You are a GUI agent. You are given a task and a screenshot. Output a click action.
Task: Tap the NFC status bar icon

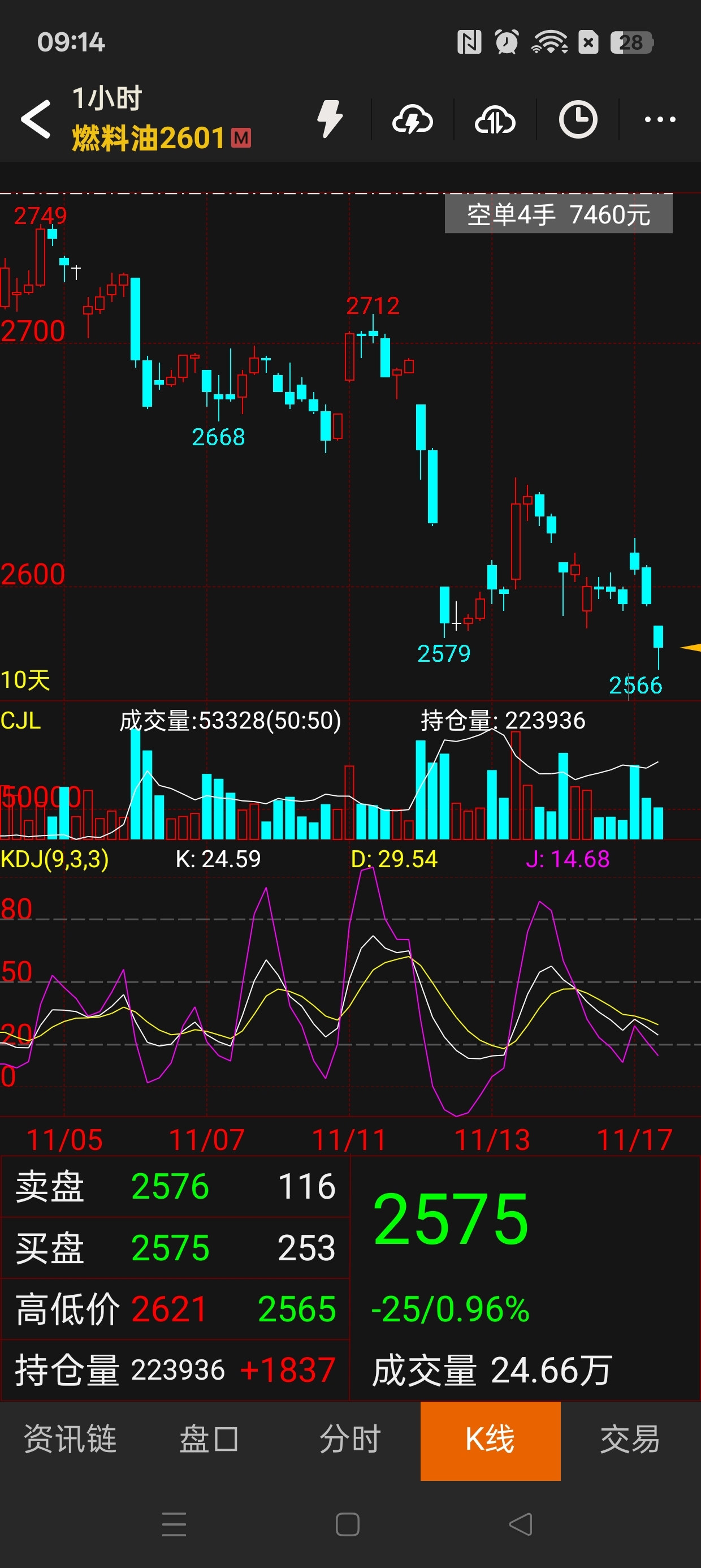click(469, 42)
